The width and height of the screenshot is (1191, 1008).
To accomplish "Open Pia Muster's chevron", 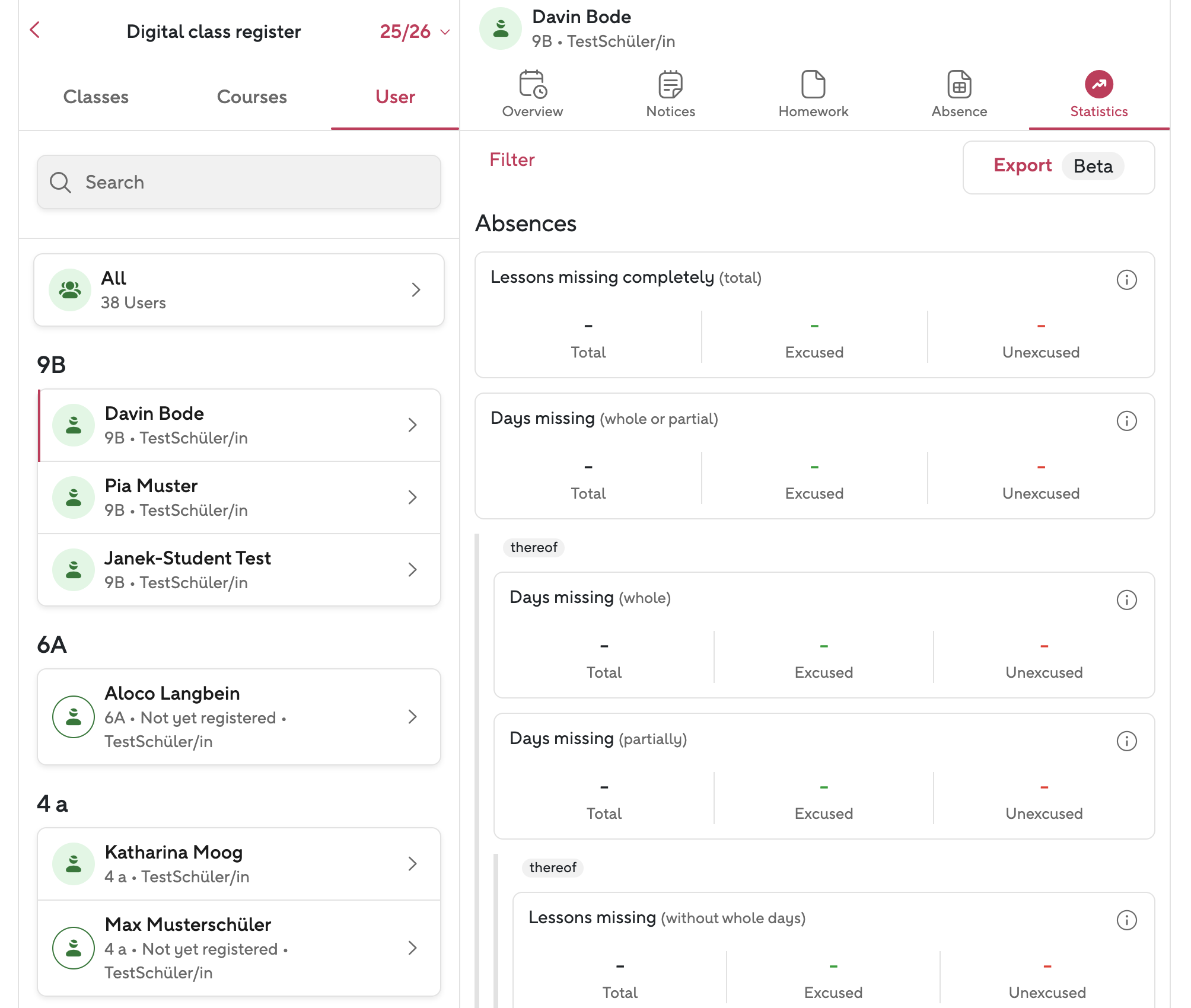I will point(413,497).
